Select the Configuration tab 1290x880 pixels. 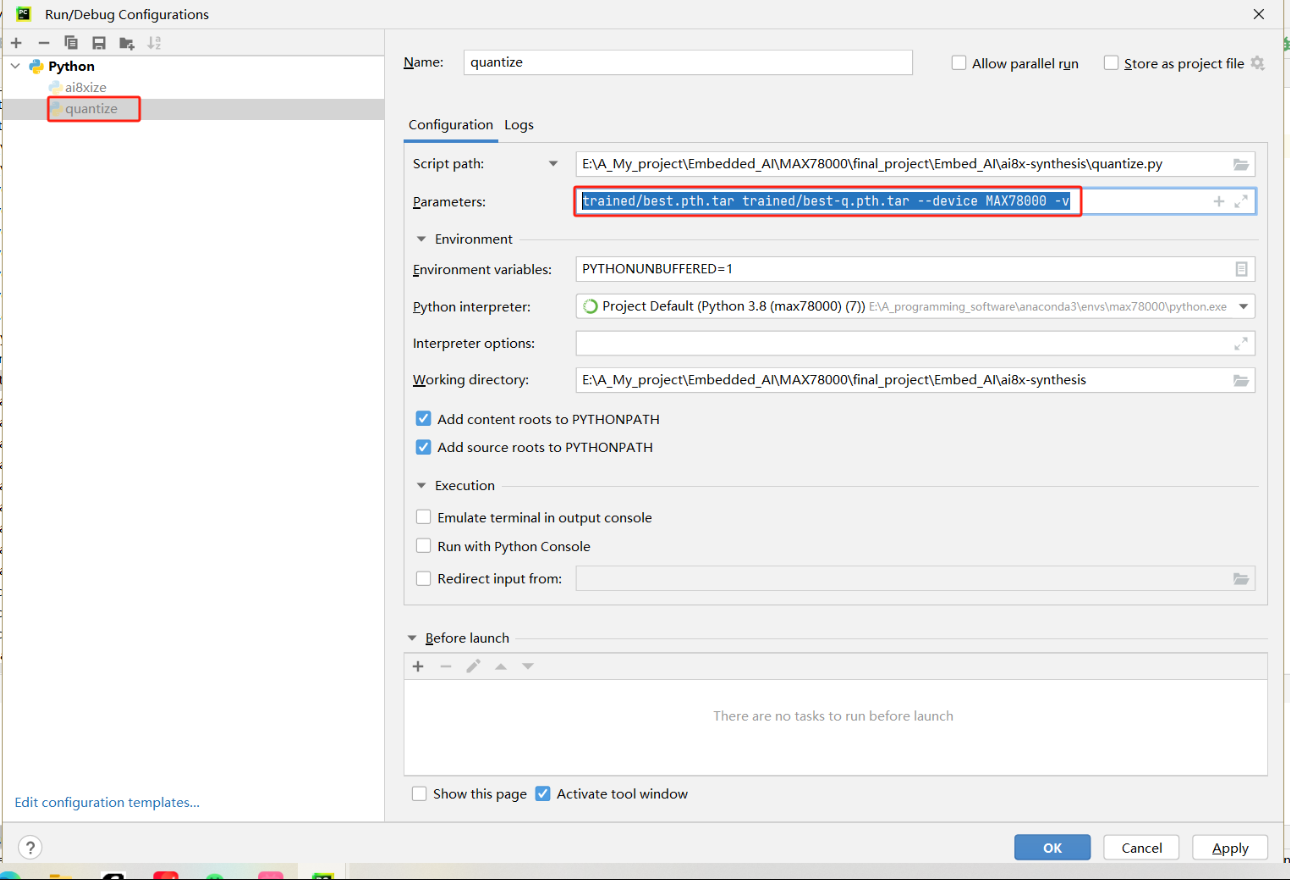click(451, 125)
